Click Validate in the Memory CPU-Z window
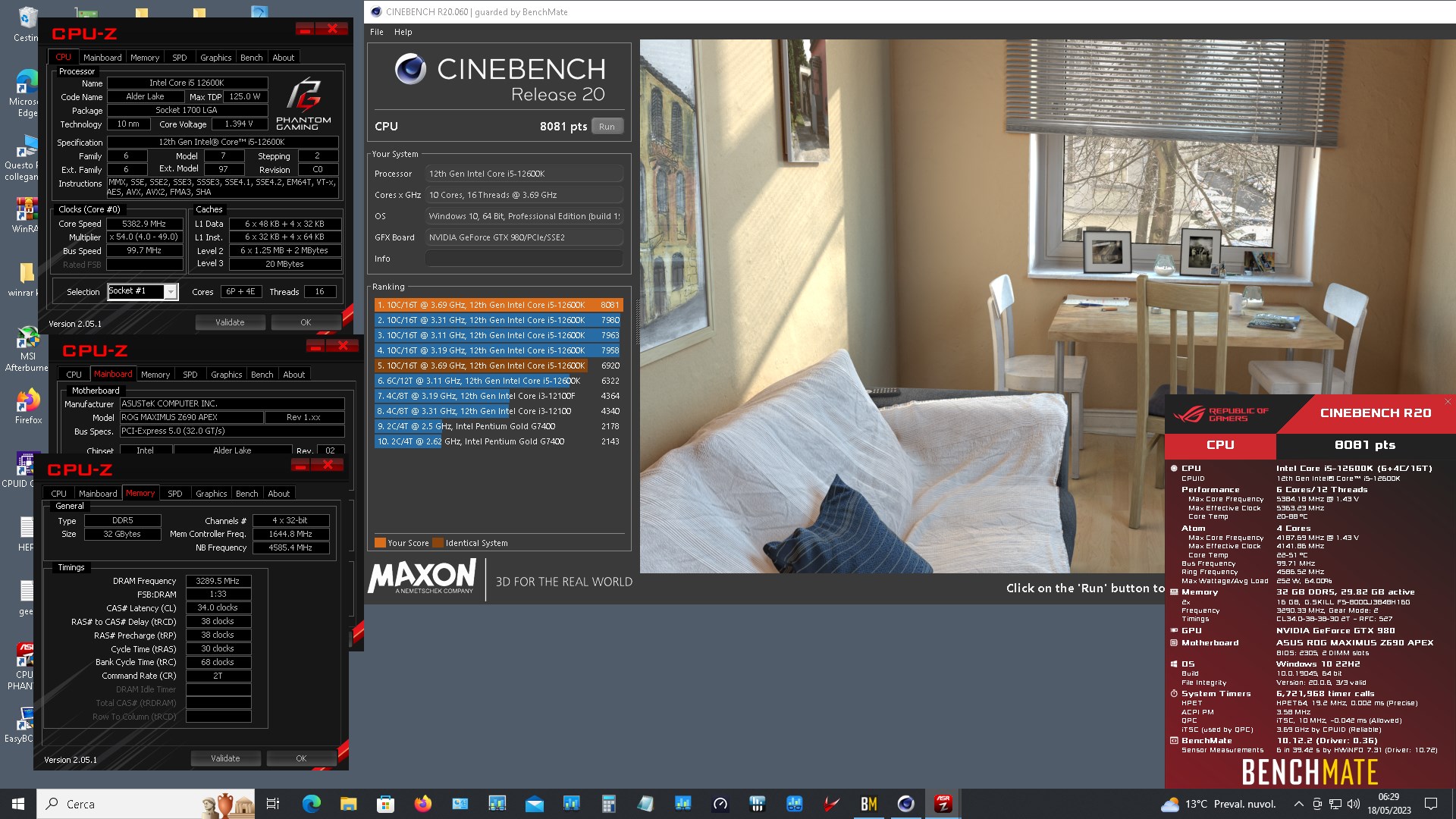The height and width of the screenshot is (819, 1456). pos(225,758)
